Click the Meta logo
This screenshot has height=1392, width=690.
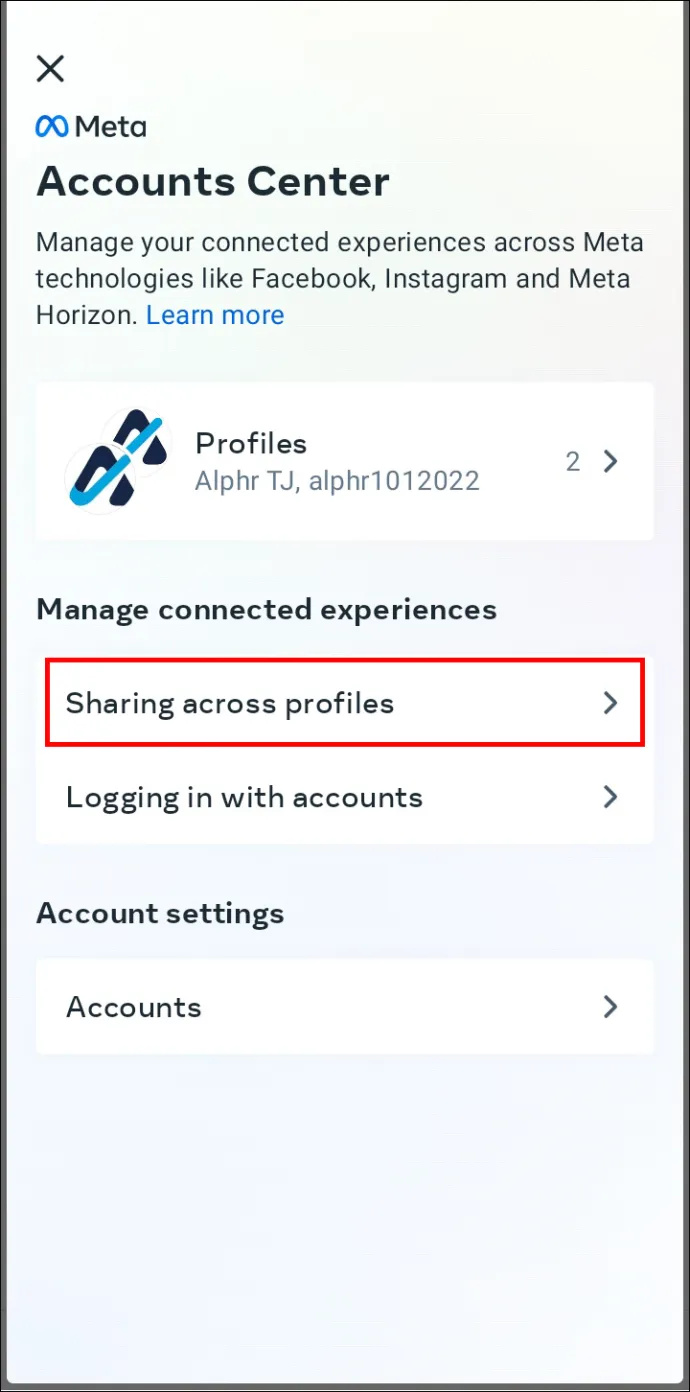[x=91, y=127]
